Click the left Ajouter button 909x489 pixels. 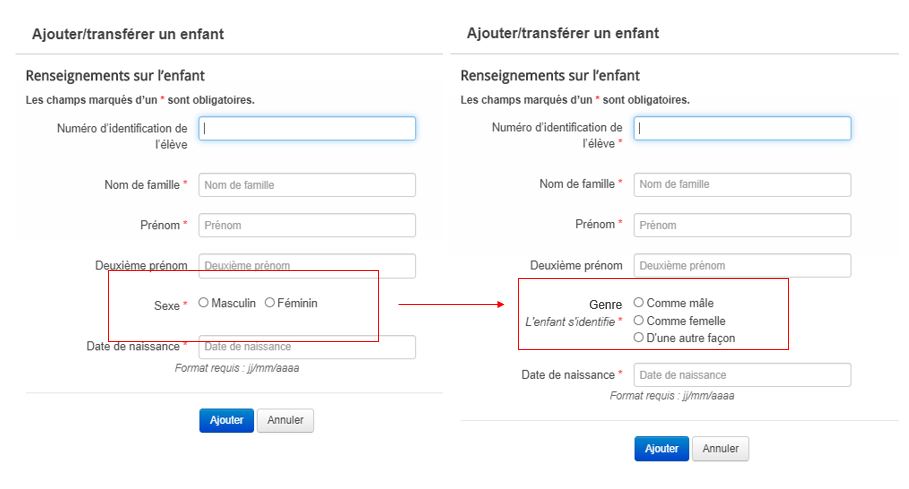227,420
